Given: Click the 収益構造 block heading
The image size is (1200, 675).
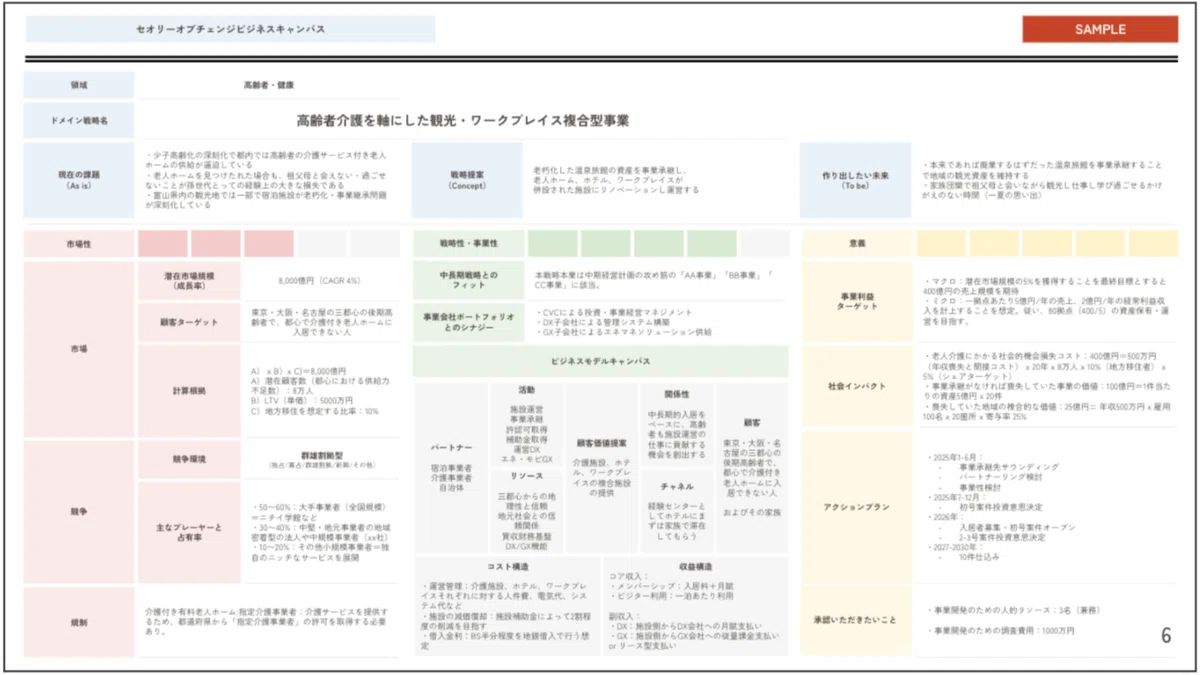Looking at the screenshot, I should [x=696, y=566].
